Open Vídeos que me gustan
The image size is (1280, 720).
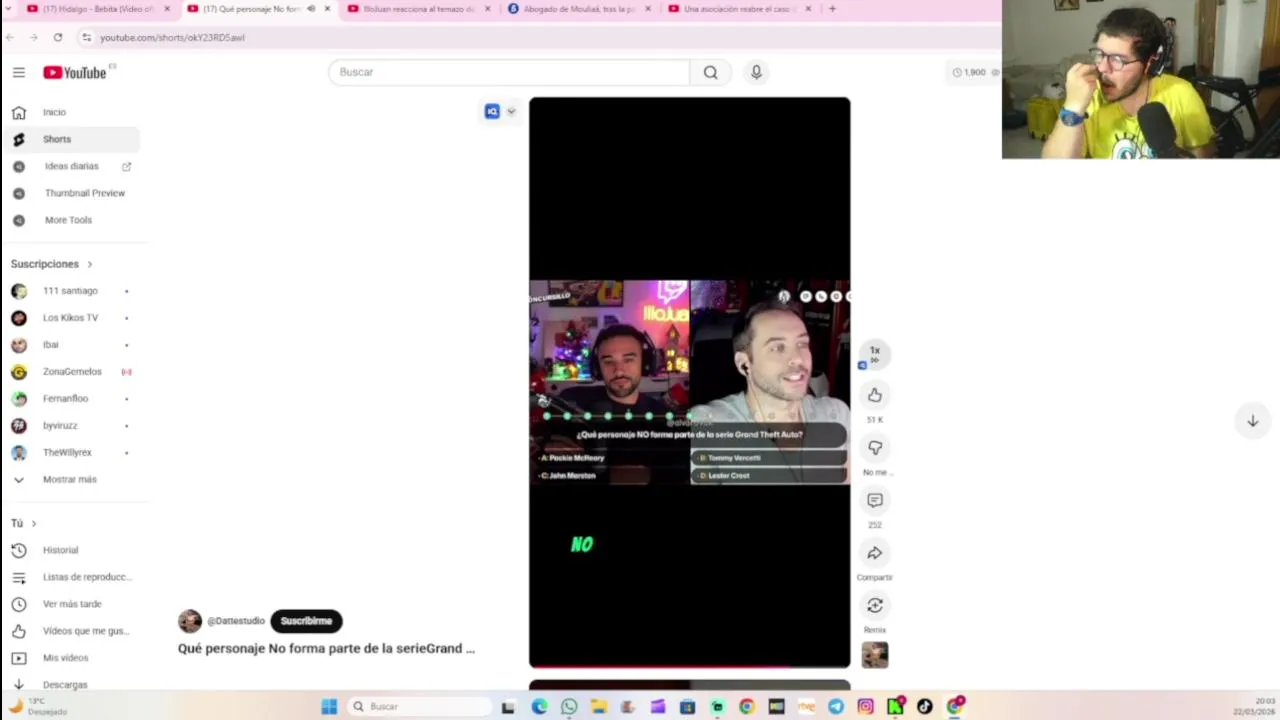[70, 631]
